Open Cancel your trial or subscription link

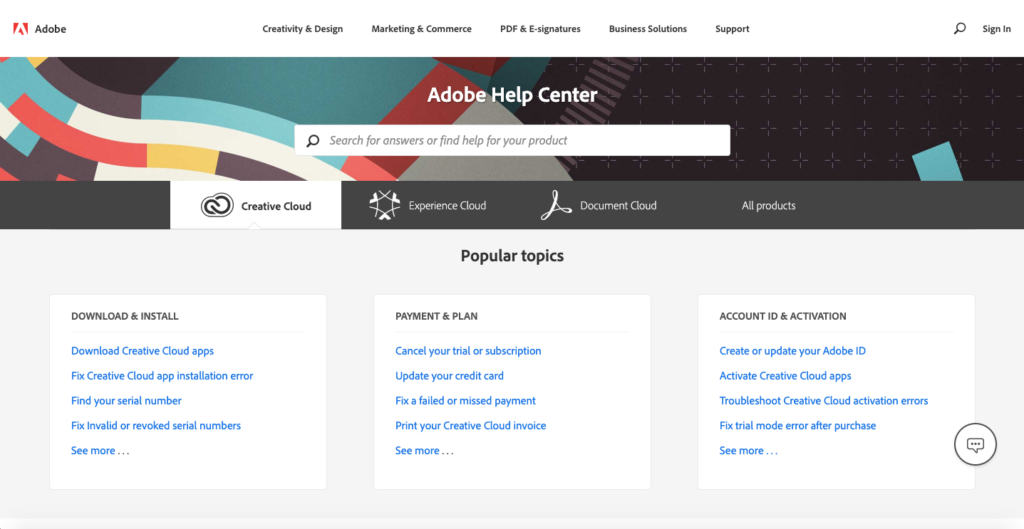coord(468,351)
